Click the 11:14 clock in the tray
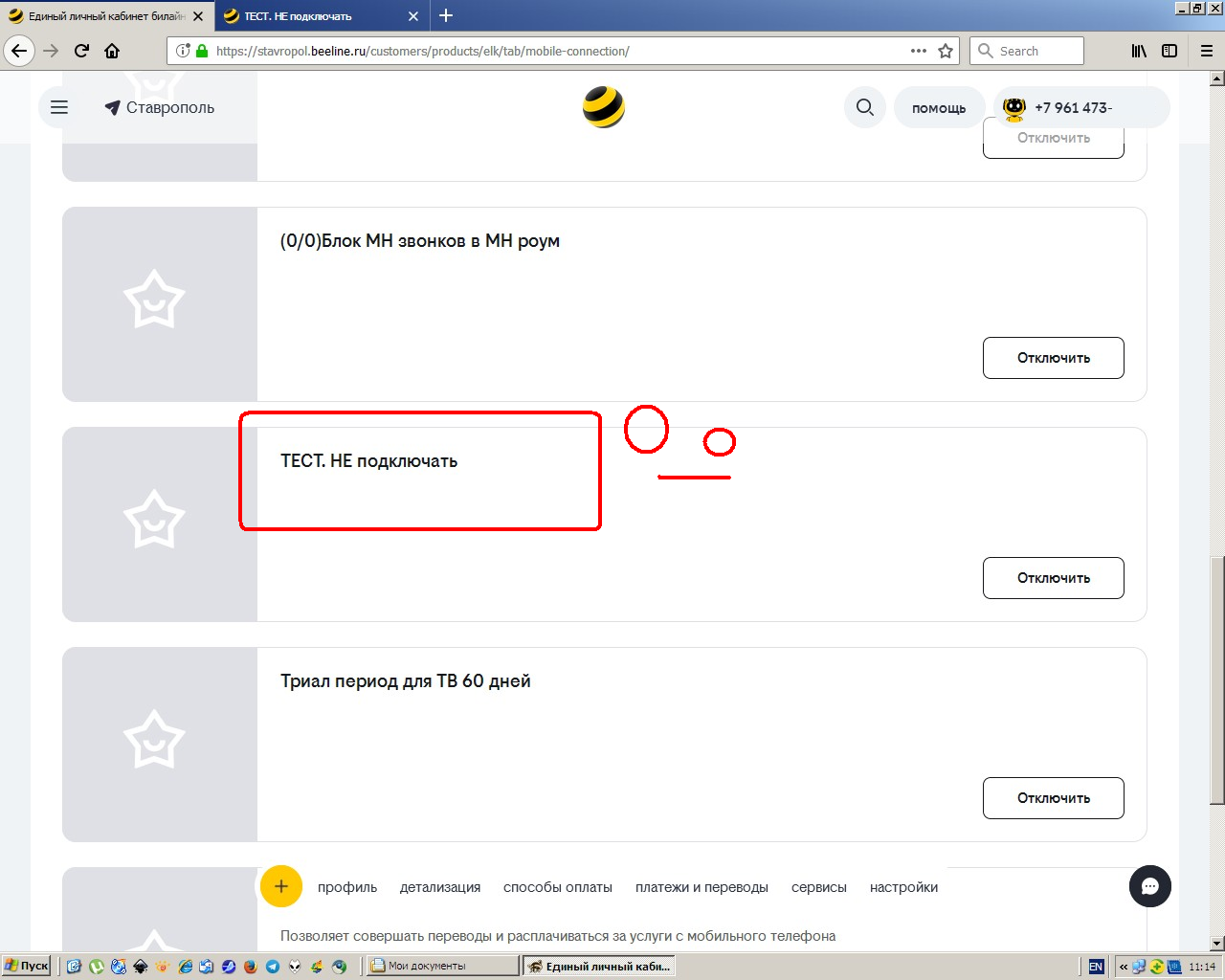The width and height of the screenshot is (1225, 980). [1202, 967]
